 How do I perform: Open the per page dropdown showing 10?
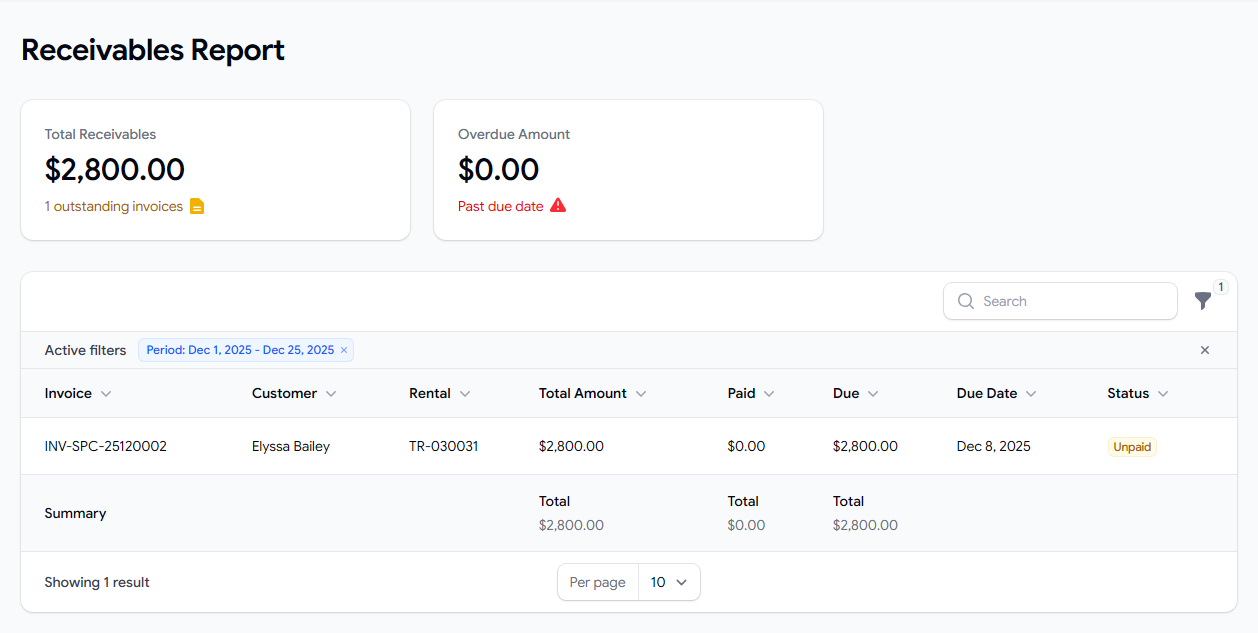click(668, 582)
